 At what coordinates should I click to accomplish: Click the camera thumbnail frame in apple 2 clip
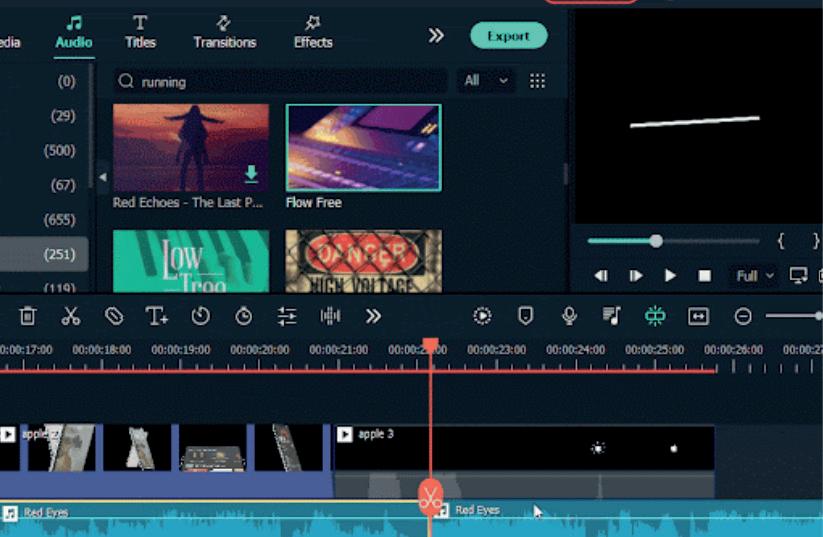pos(213,448)
